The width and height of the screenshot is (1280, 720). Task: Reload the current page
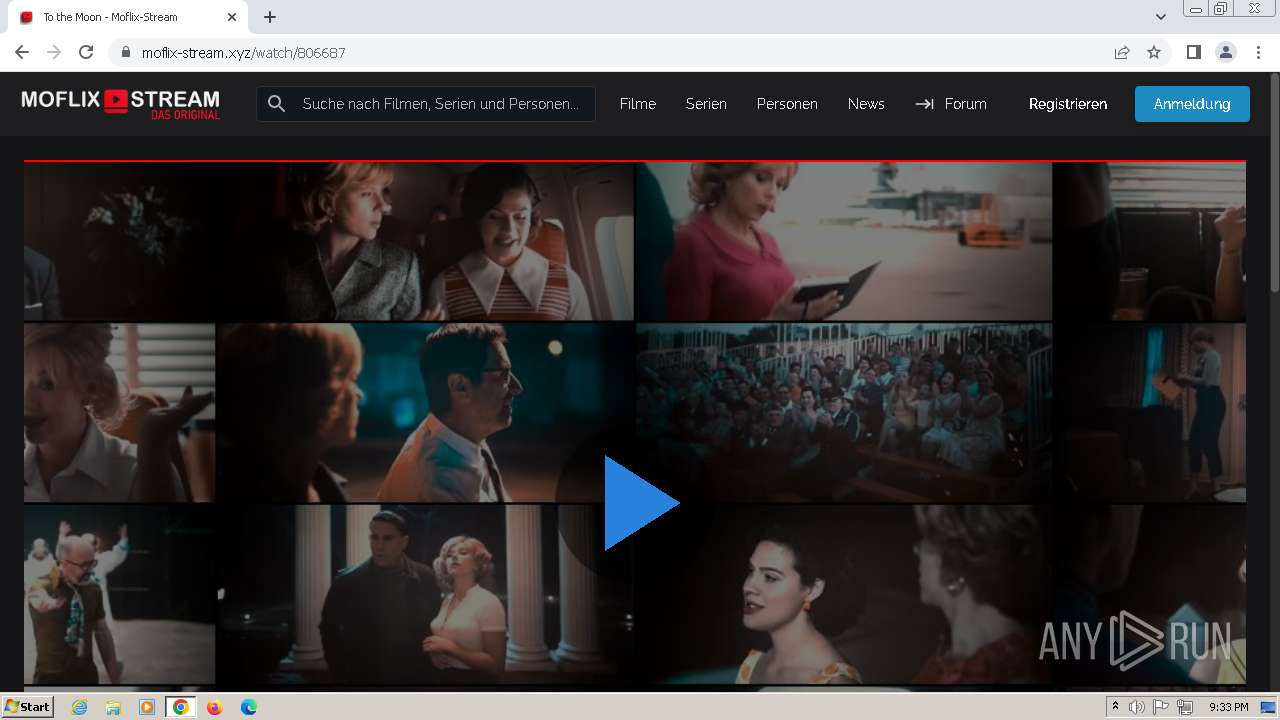[86, 52]
